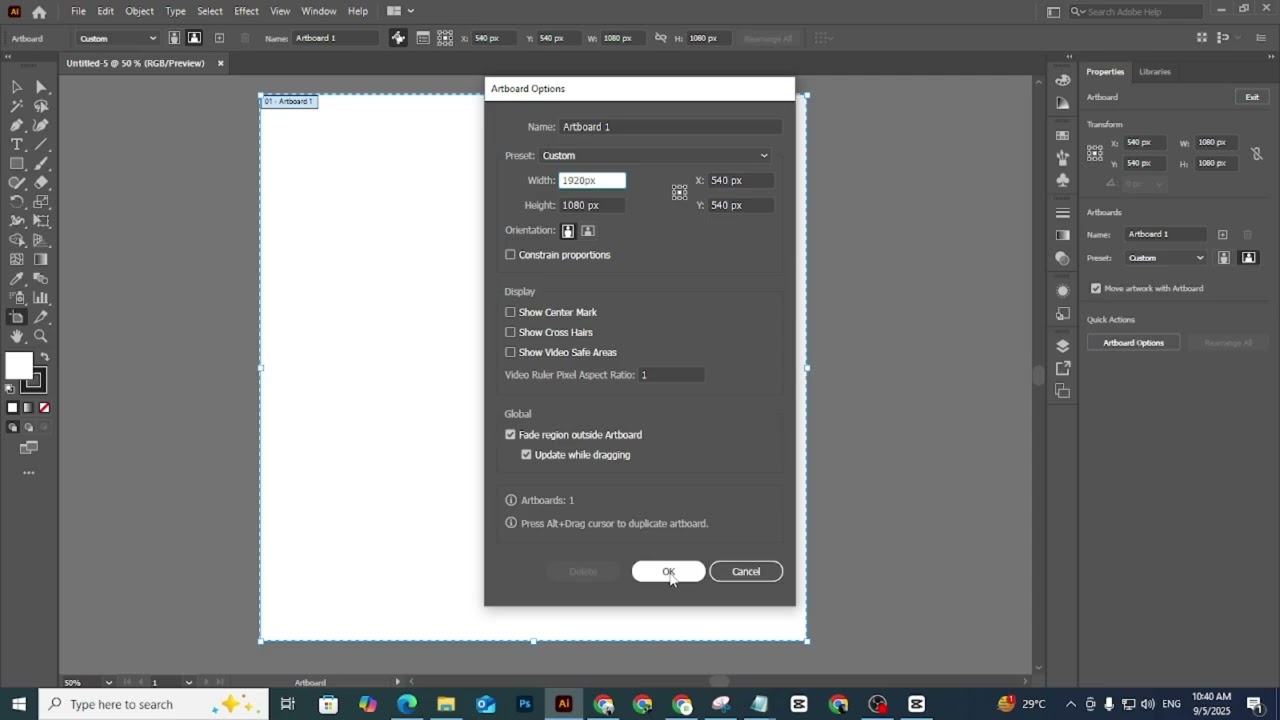
Task: Enable Show Video Safe Areas checkbox
Action: (x=510, y=352)
